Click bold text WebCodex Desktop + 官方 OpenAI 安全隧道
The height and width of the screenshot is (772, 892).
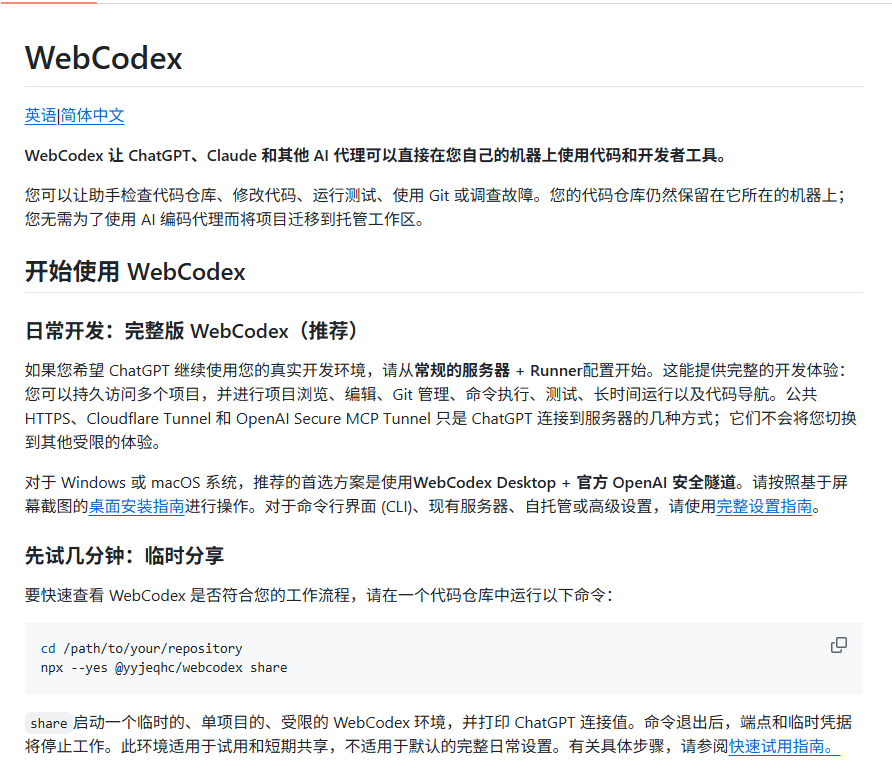pyautogui.click(x=575, y=482)
